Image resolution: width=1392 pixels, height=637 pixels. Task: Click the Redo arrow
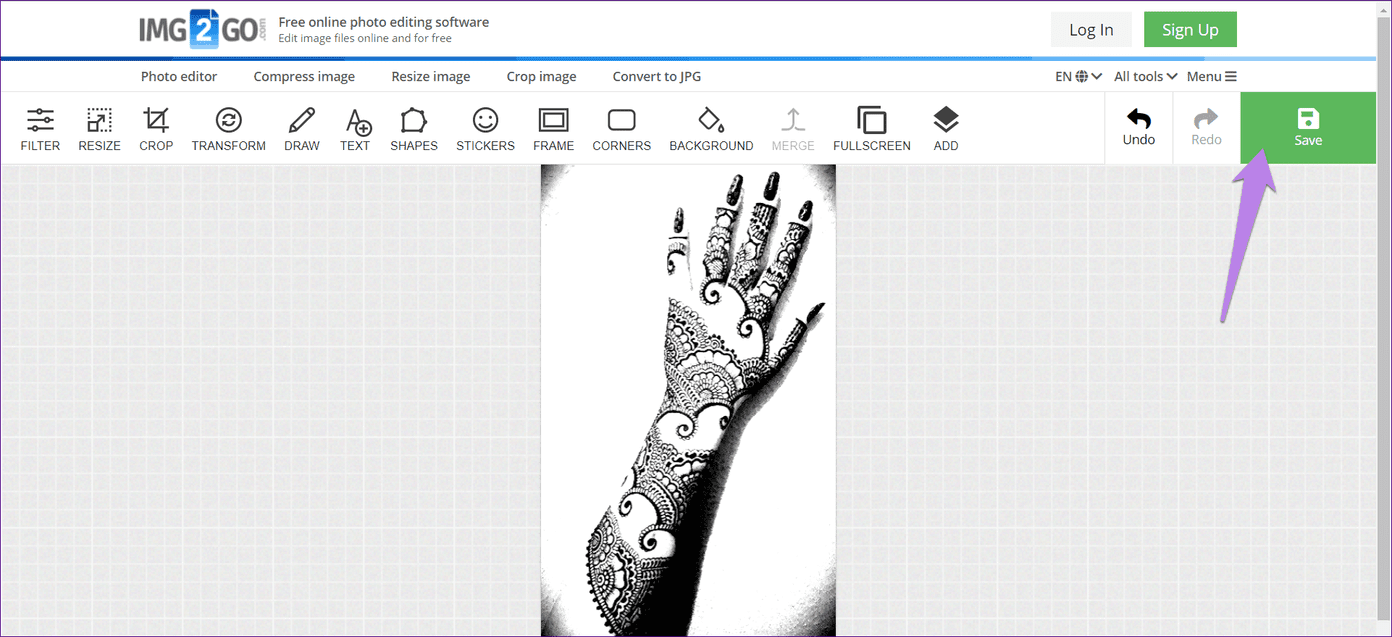click(1206, 128)
